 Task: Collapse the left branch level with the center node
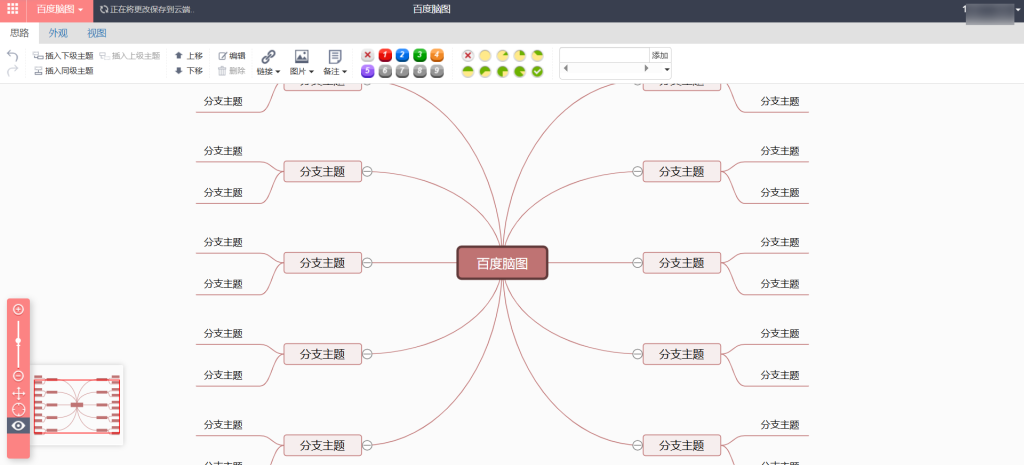pyautogui.click(x=367, y=263)
